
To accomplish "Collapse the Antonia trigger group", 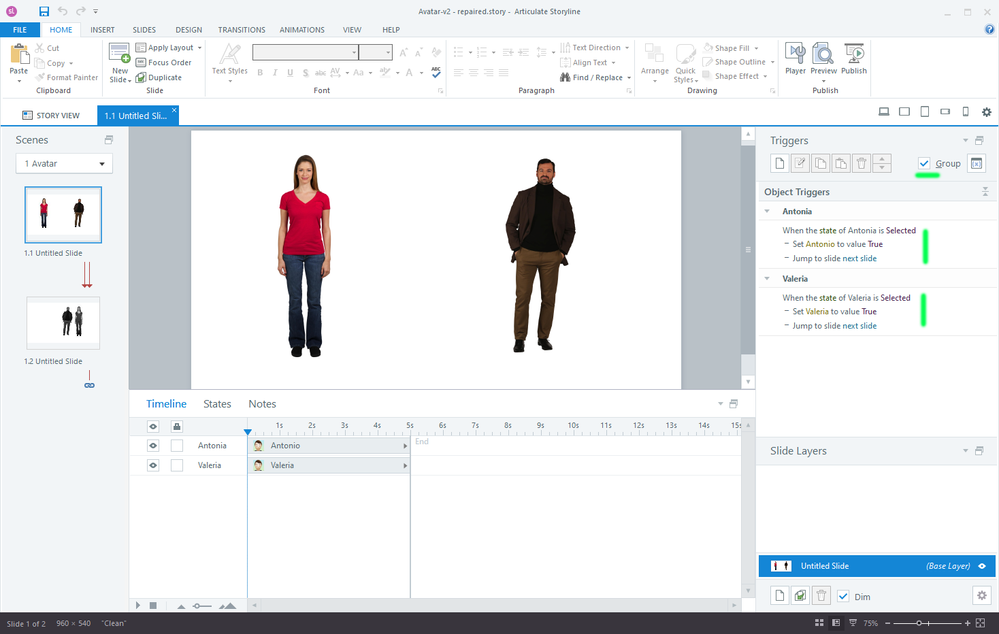I will click(767, 212).
